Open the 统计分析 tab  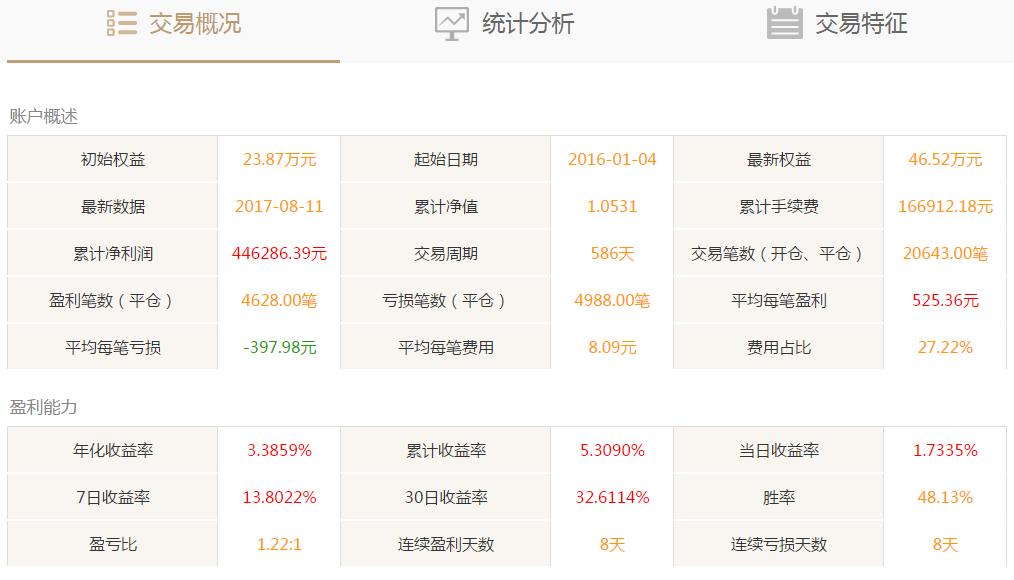[528, 24]
